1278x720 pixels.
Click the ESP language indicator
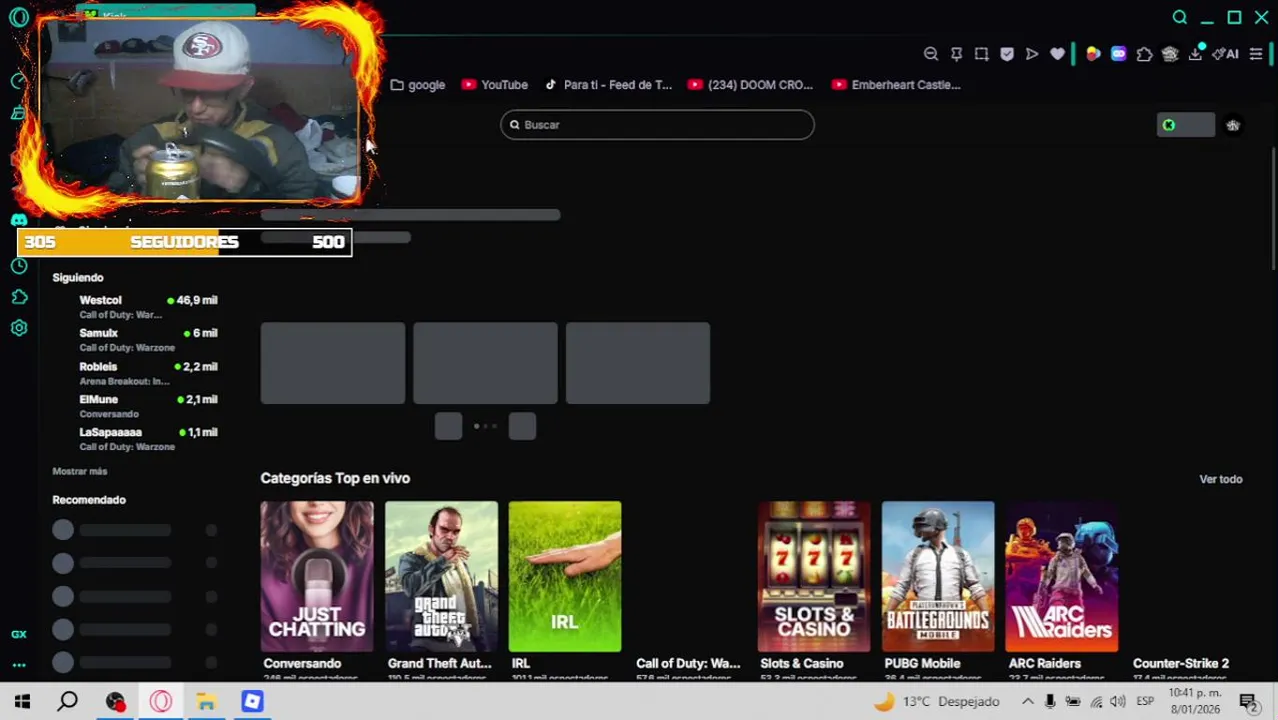click(1145, 702)
